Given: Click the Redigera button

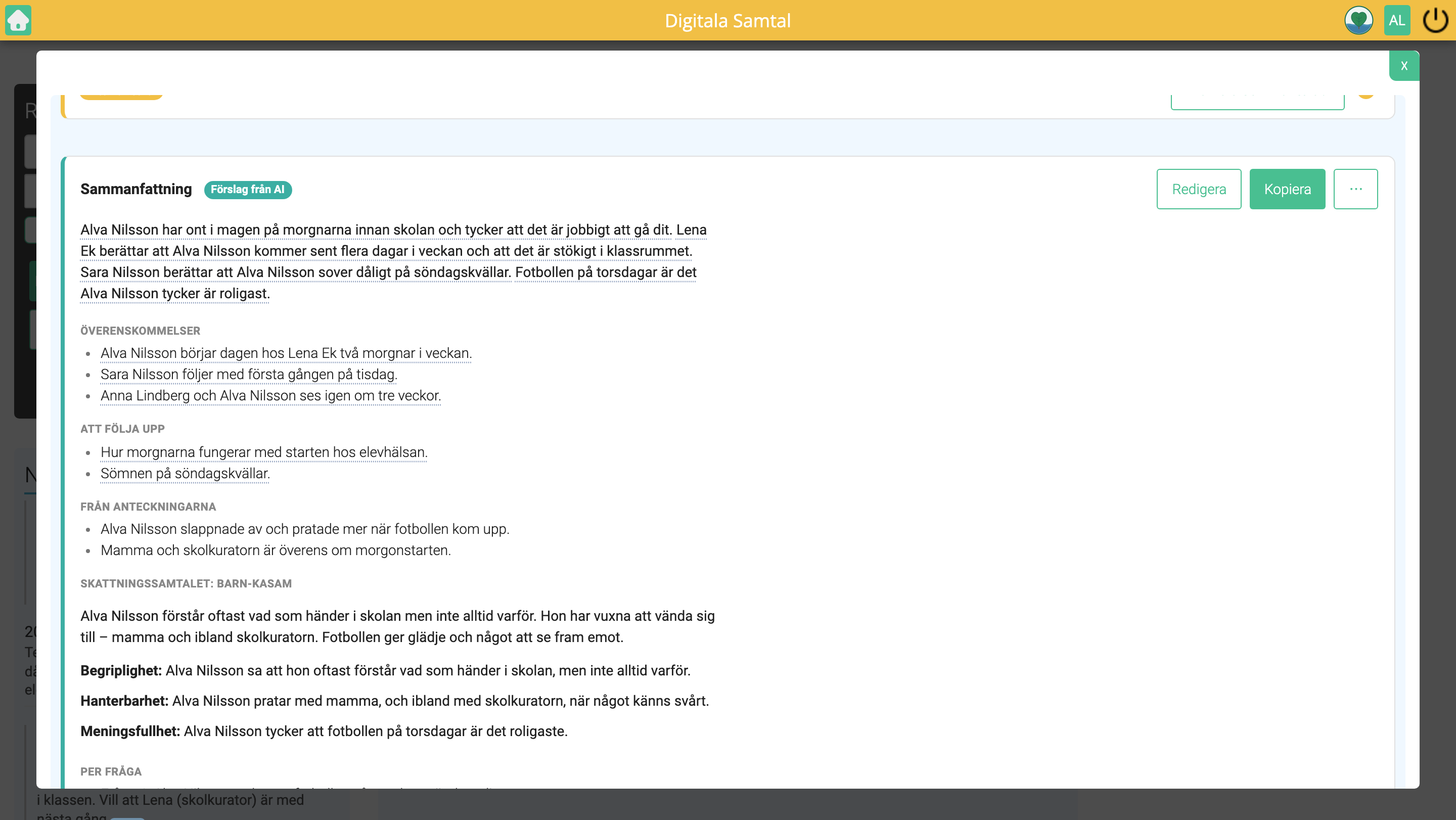Looking at the screenshot, I should click(x=1199, y=189).
